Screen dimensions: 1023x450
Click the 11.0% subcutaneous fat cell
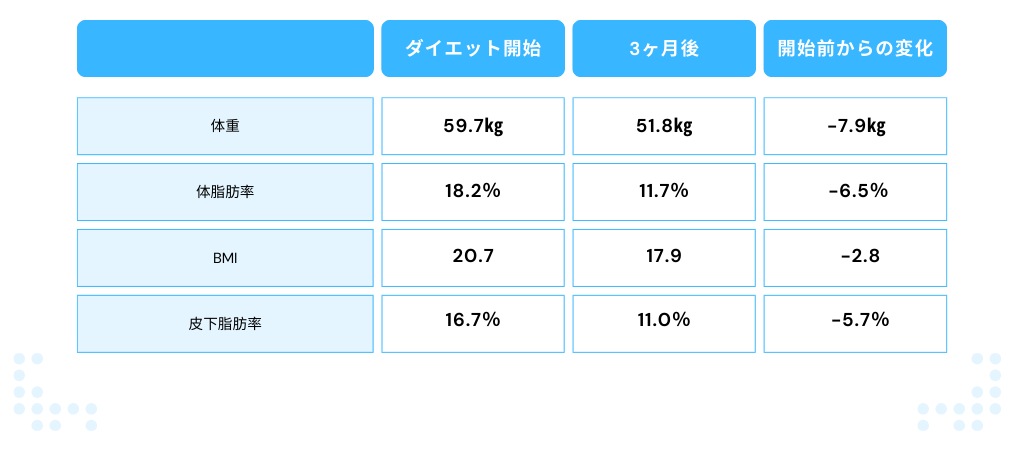click(663, 322)
